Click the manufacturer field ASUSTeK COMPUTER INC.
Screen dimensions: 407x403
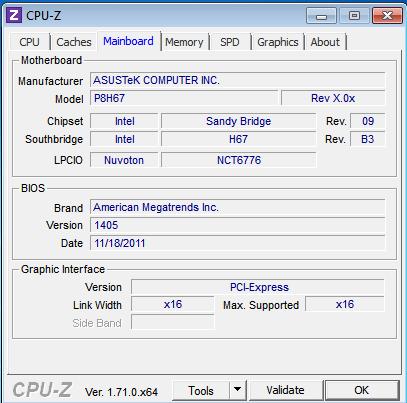[x=237, y=80]
